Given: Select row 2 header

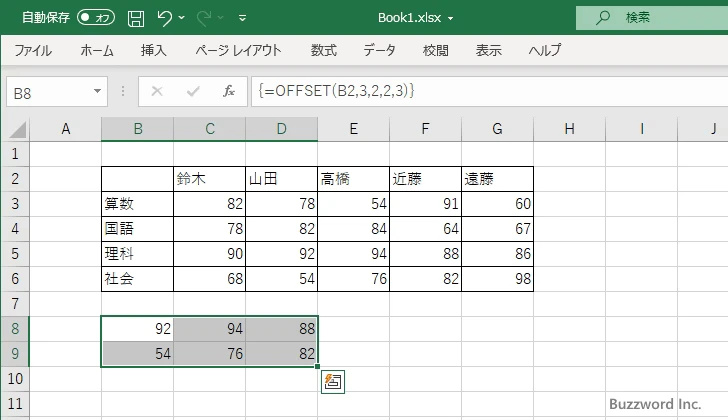Looking at the screenshot, I should 15,179.
